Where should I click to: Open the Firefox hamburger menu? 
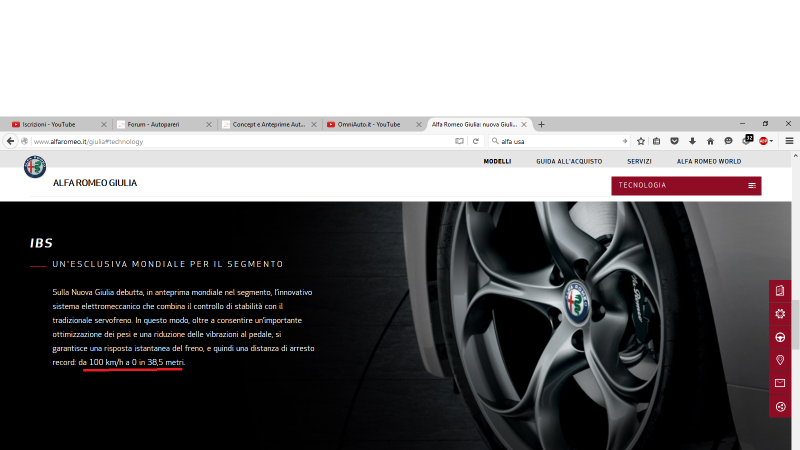(789, 141)
